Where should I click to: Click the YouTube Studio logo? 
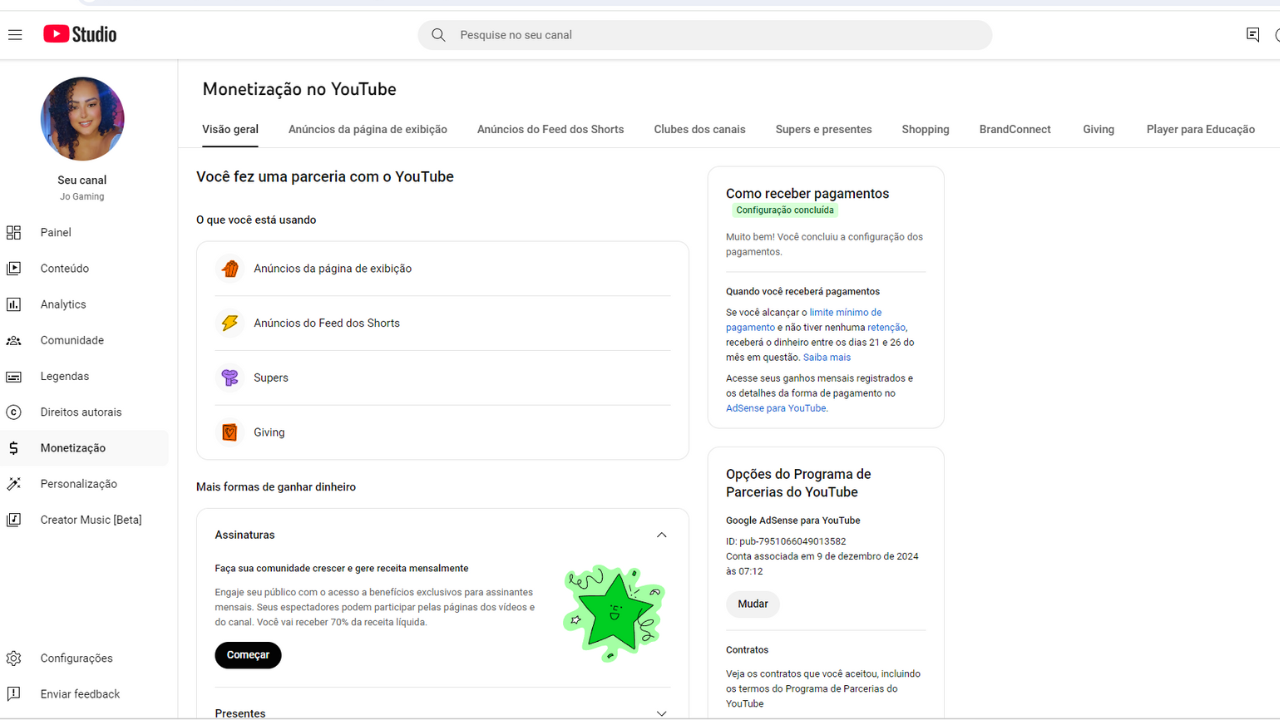click(80, 34)
